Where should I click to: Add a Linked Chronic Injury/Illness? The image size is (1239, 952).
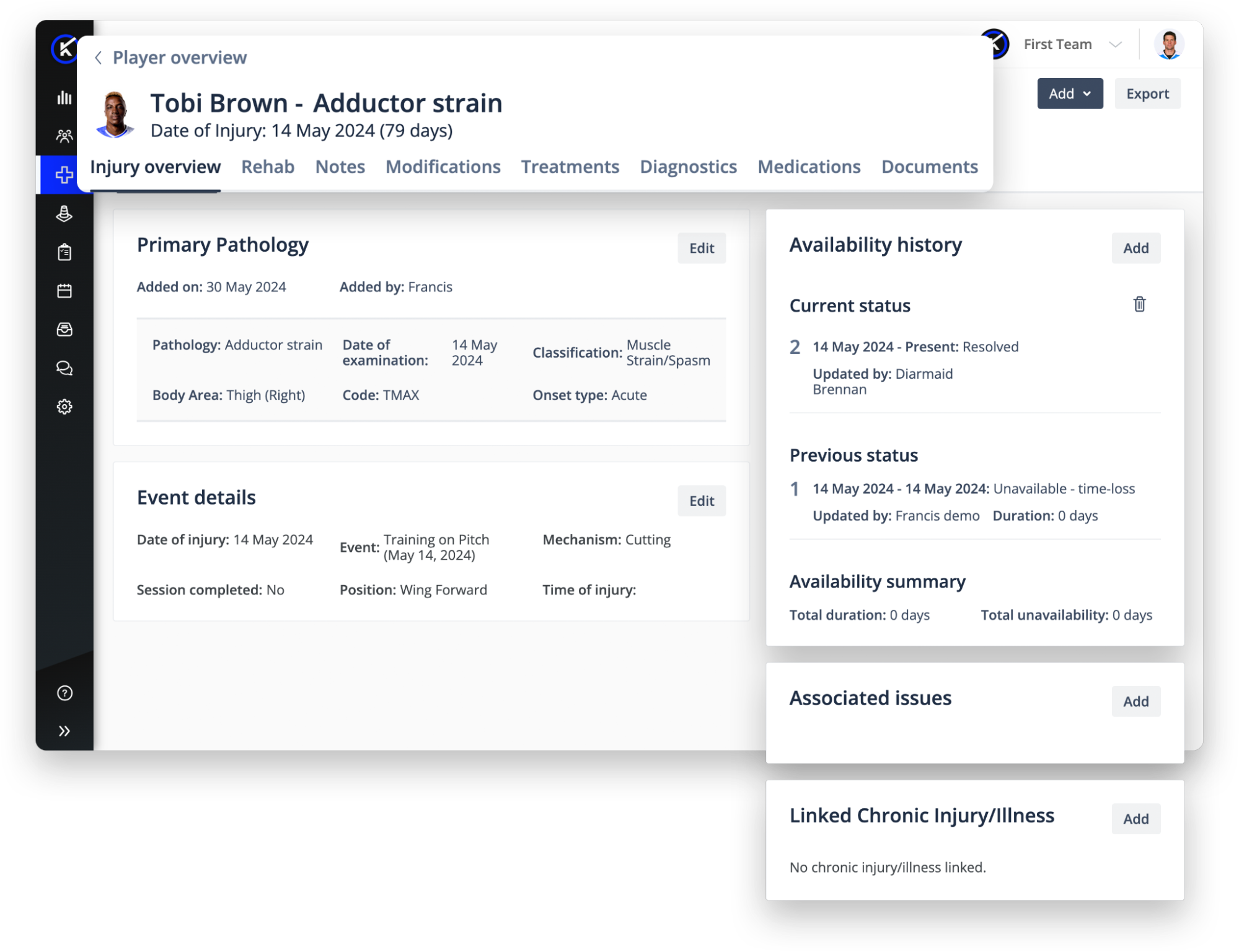(1135, 819)
